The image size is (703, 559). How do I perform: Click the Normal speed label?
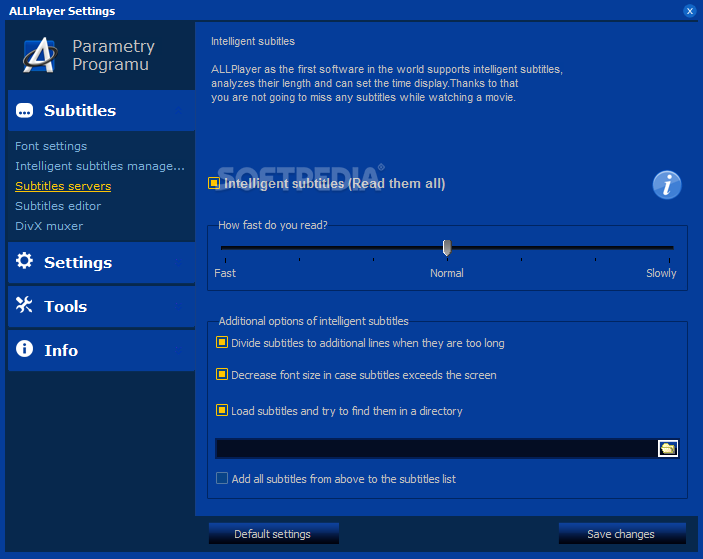pyautogui.click(x=447, y=273)
